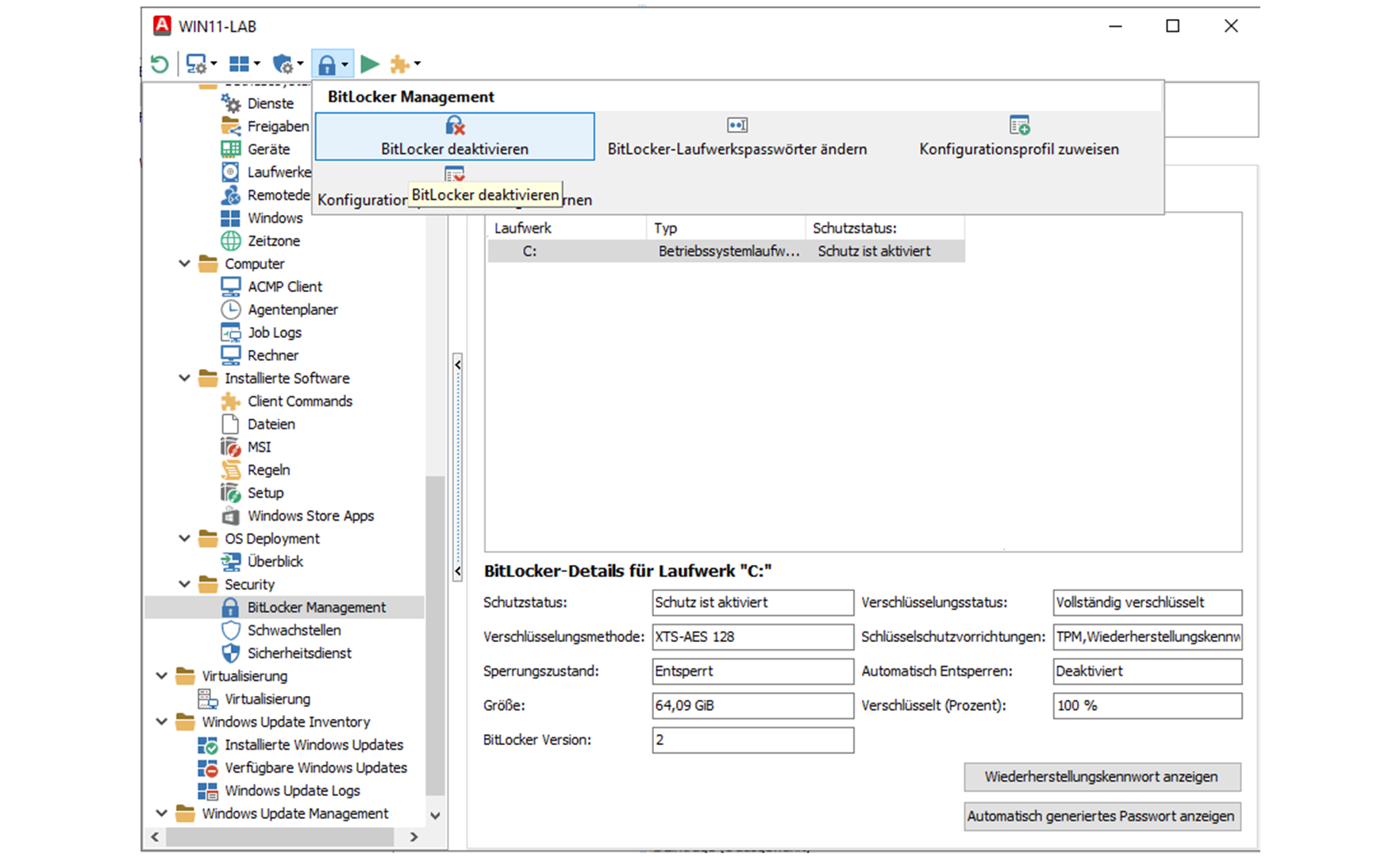Click tree horizontal scrollbar left arrow

point(155,837)
